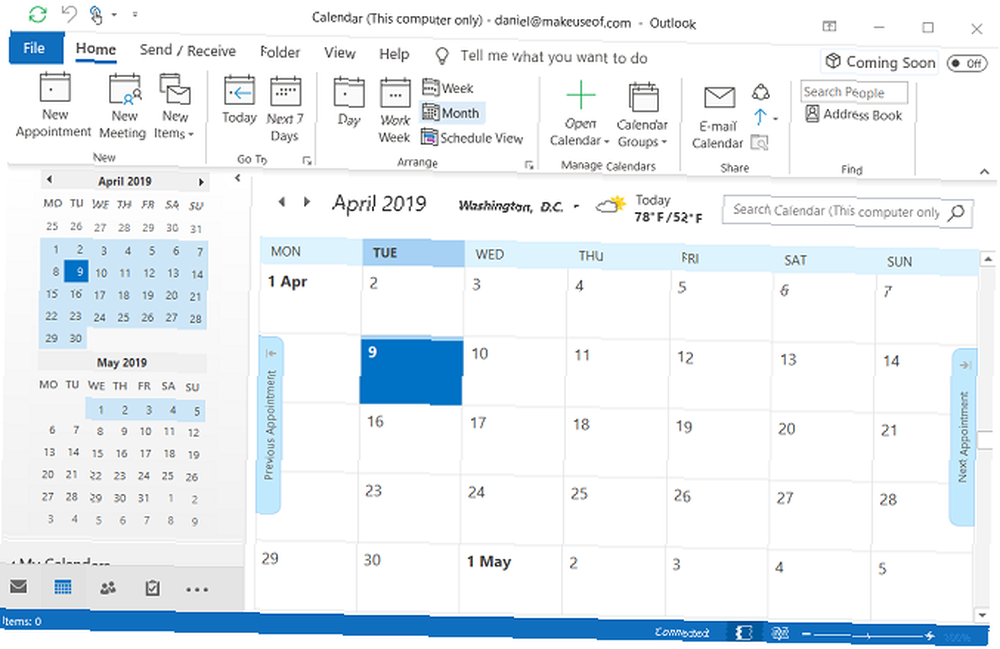The height and width of the screenshot is (649, 1000).
Task: Open the Washington, D.C. weather location dropdown
Action: (576, 207)
